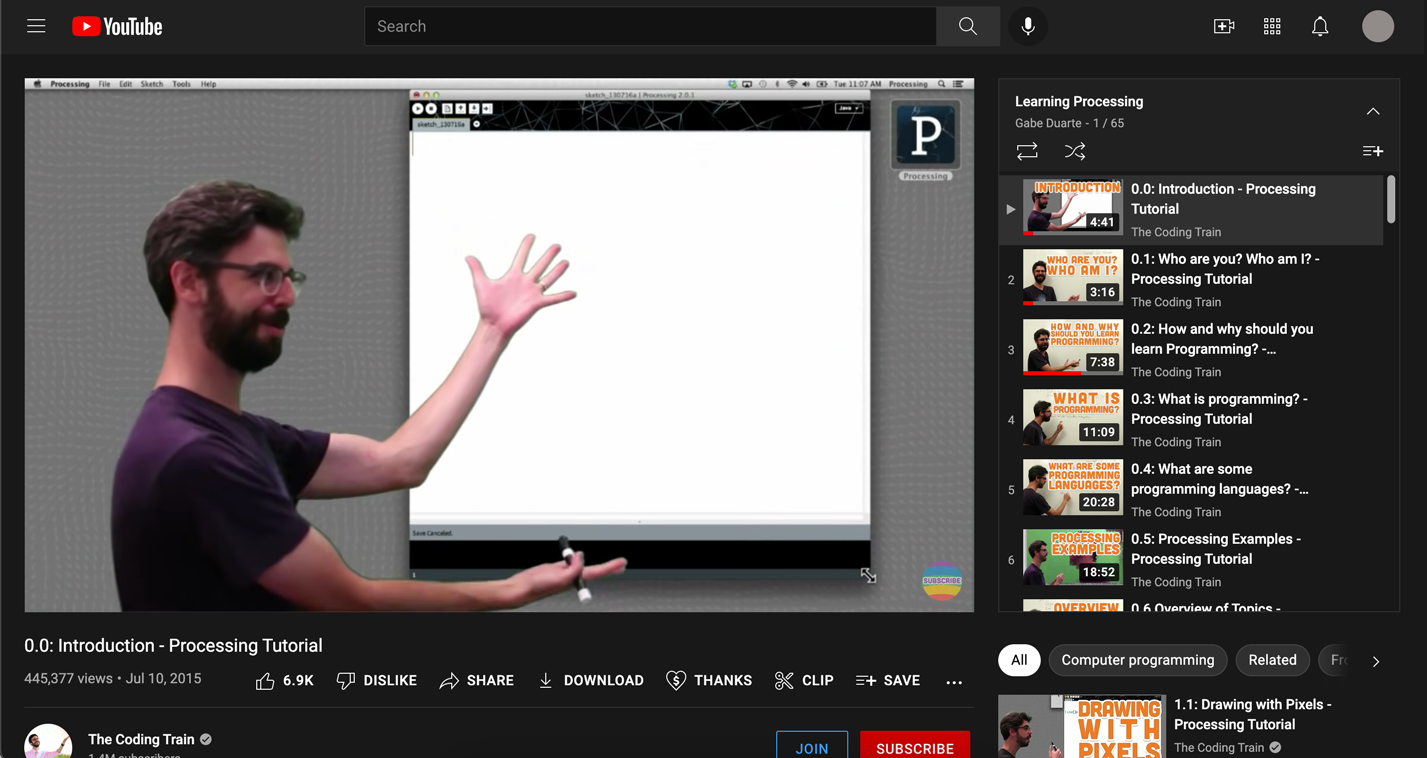This screenshot has height=758, width=1427.
Task: Go to the YouTube home logo
Action: [117, 27]
